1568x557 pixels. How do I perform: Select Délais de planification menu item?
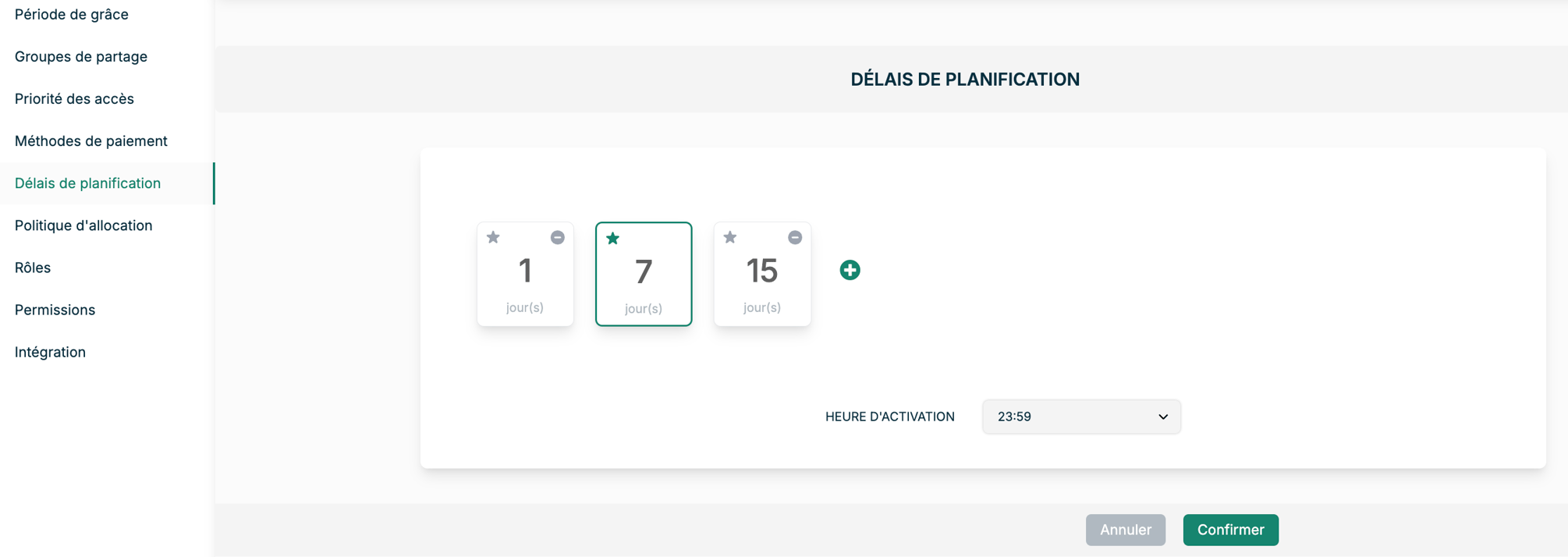[x=88, y=183]
